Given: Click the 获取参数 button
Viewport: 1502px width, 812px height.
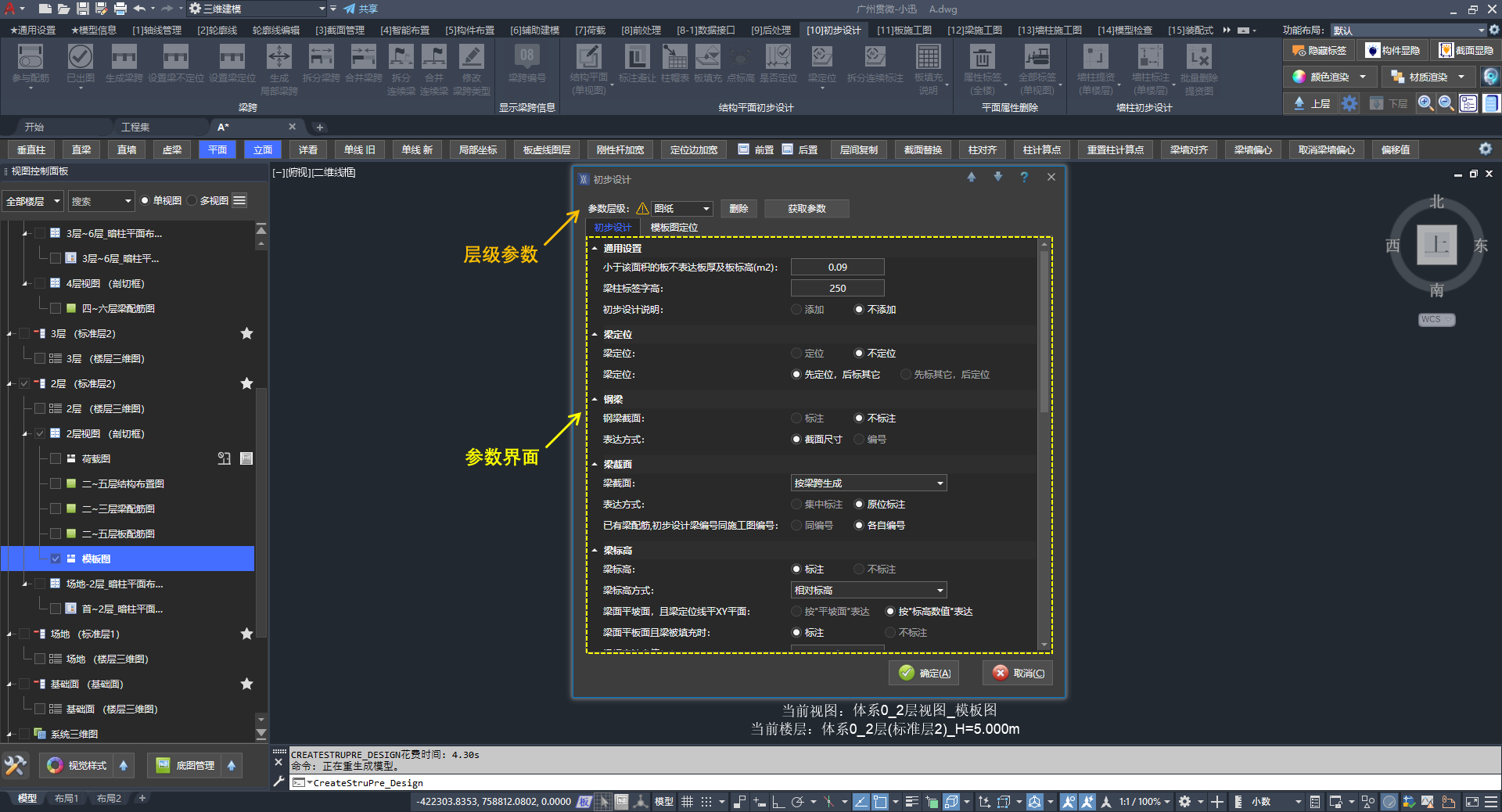Looking at the screenshot, I should pos(806,209).
